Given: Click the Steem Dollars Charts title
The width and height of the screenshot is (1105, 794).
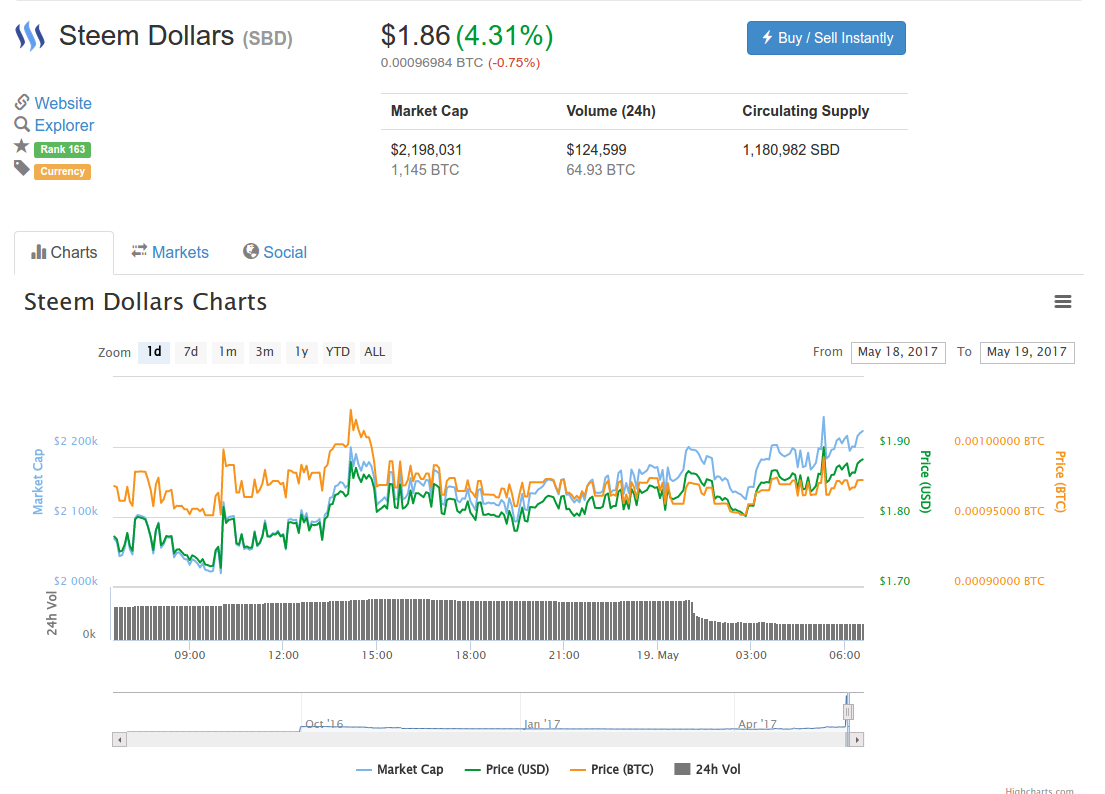Looking at the screenshot, I should 145,302.
